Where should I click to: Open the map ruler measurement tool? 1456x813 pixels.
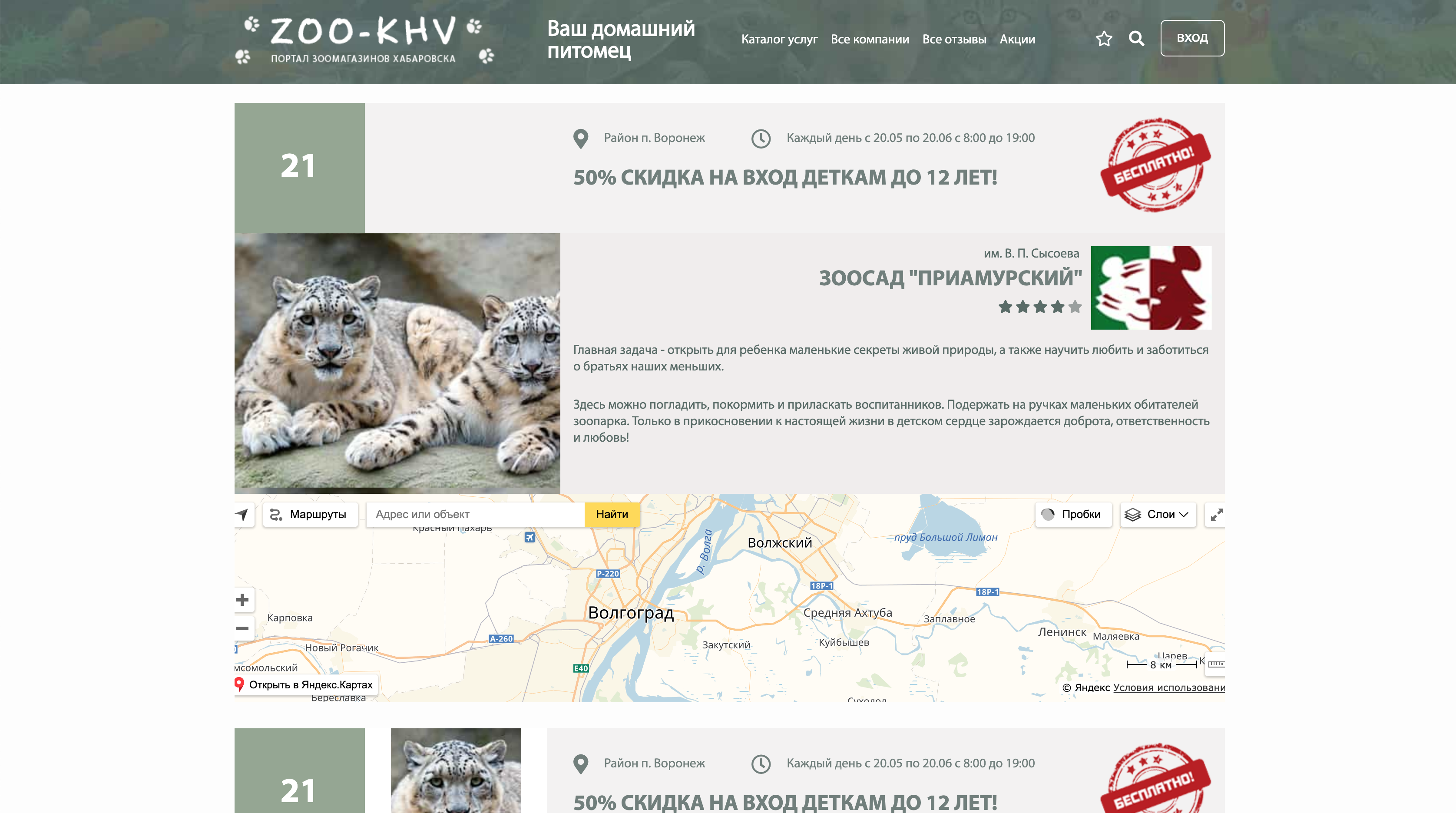point(1216,664)
